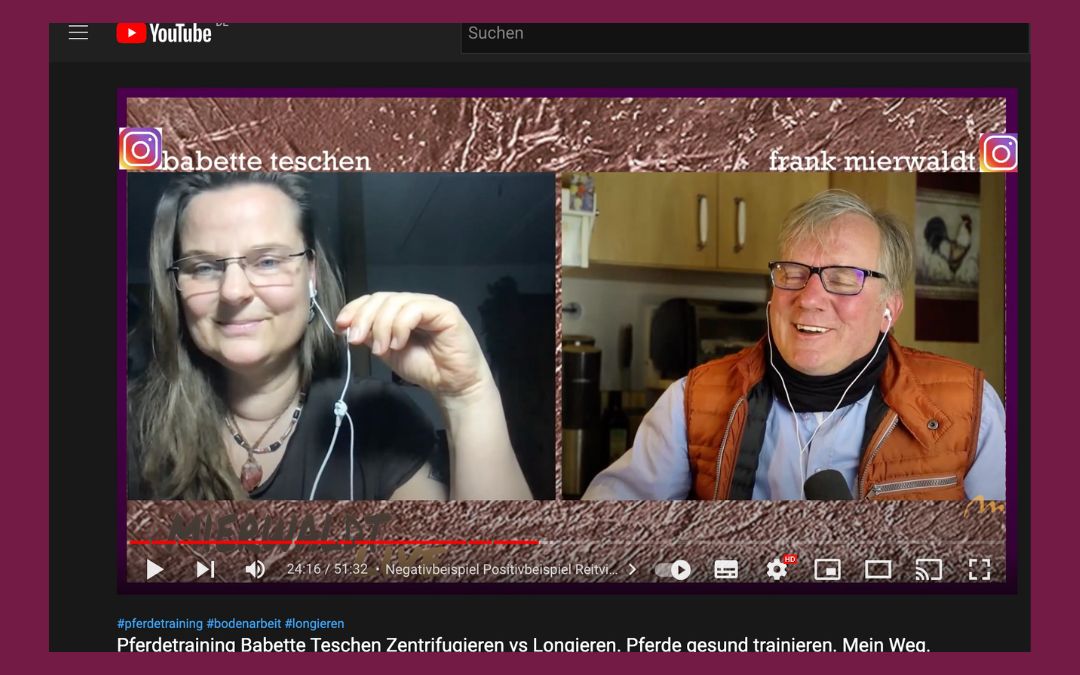Image resolution: width=1080 pixels, height=675 pixels.
Task: Play the video
Action: click(155, 570)
